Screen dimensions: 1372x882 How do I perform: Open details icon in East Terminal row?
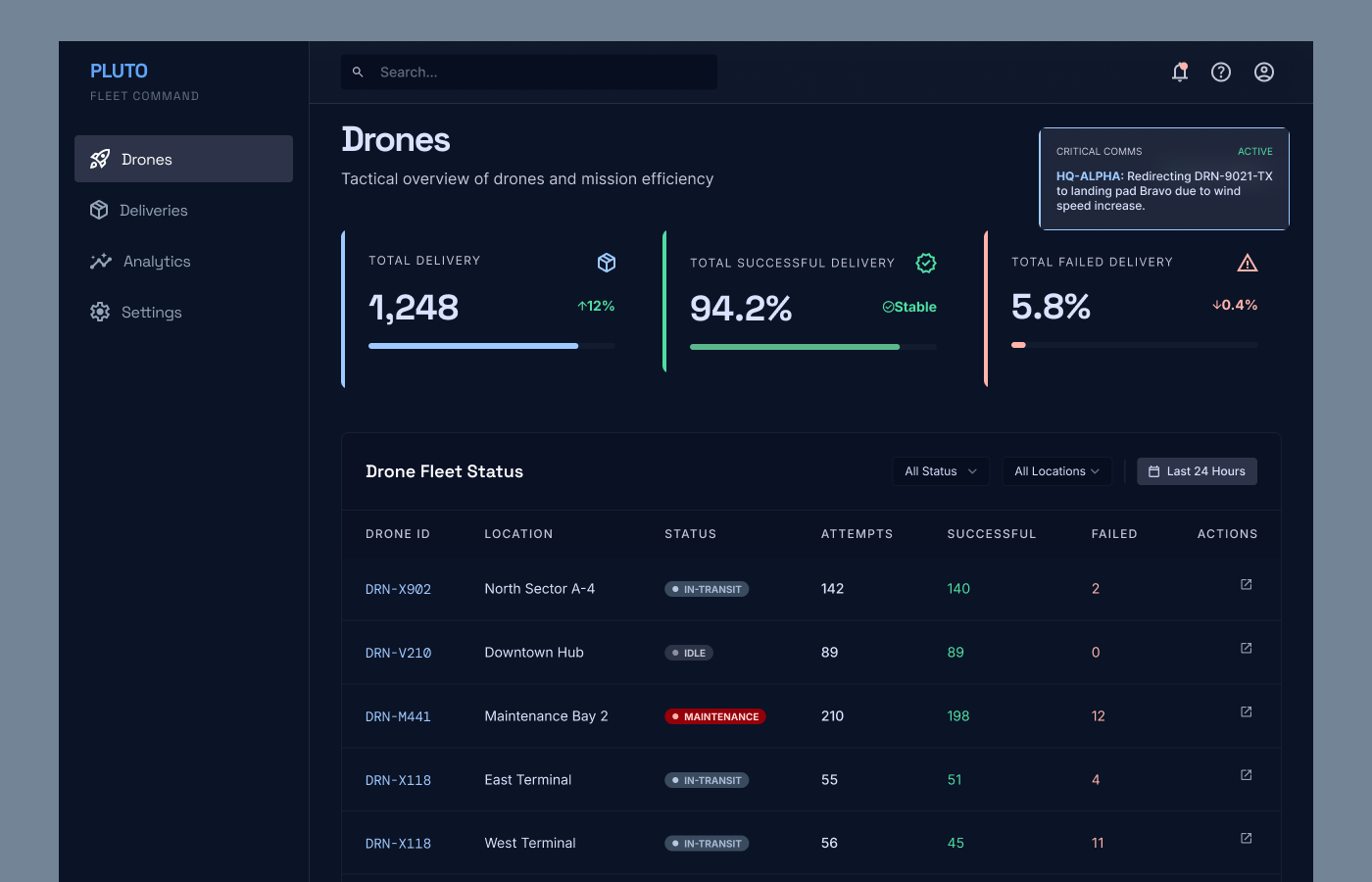tap(1247, 775)
